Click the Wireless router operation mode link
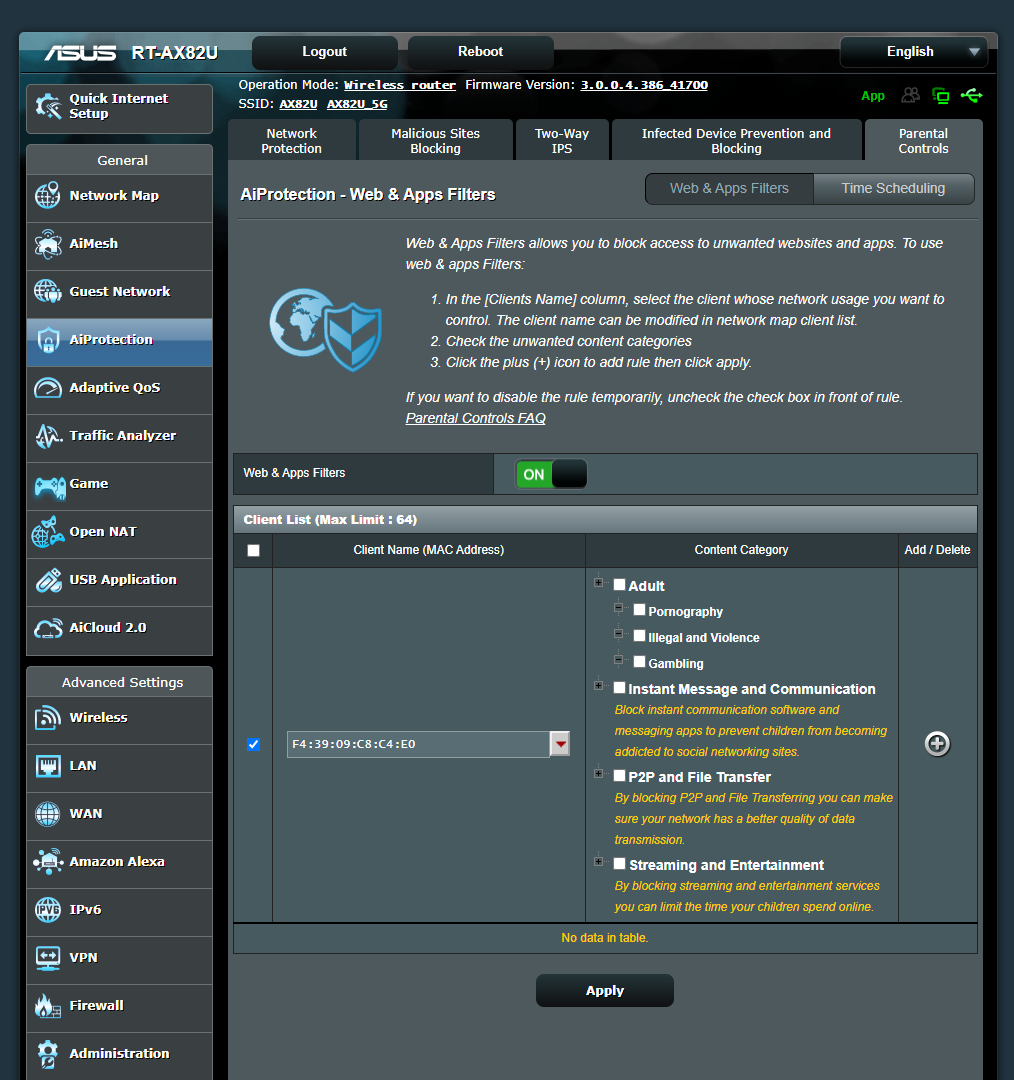The width and height of the screenshot is (1014, 1080). point(400,85)
